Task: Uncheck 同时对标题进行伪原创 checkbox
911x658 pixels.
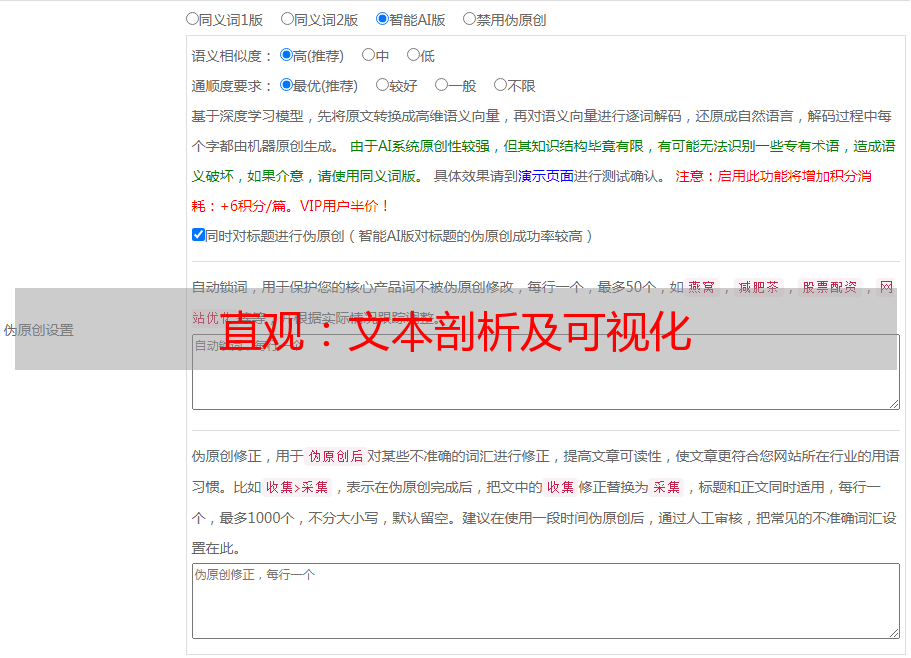Action: pos(198,235)
